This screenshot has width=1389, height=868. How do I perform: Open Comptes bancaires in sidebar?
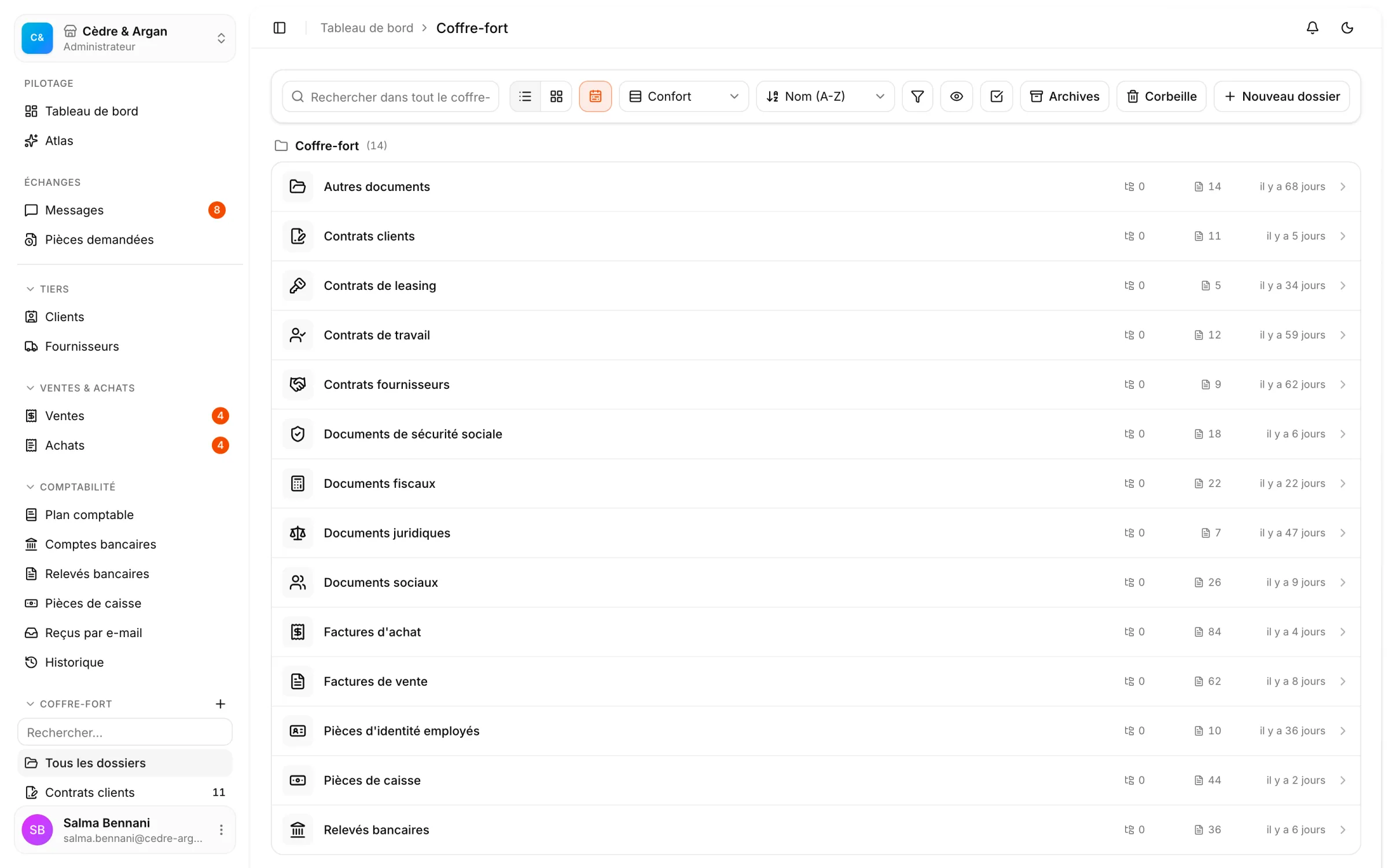125,544
